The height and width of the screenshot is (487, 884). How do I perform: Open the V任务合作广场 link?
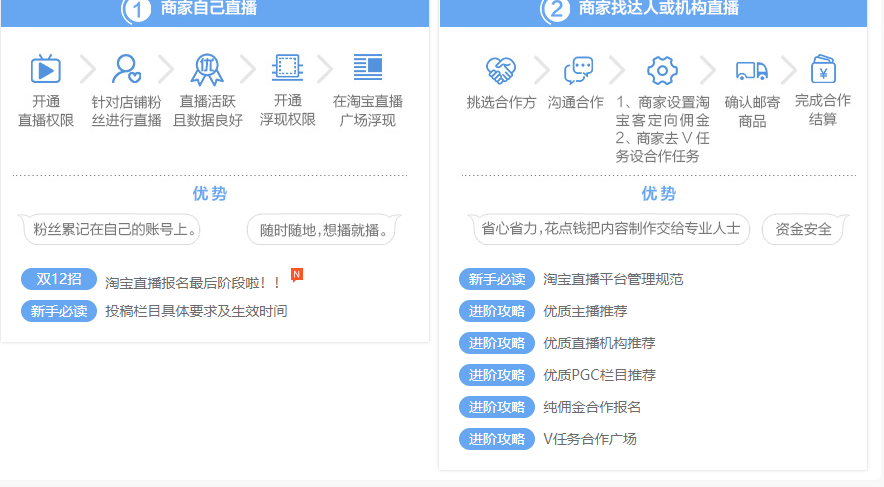590,439
